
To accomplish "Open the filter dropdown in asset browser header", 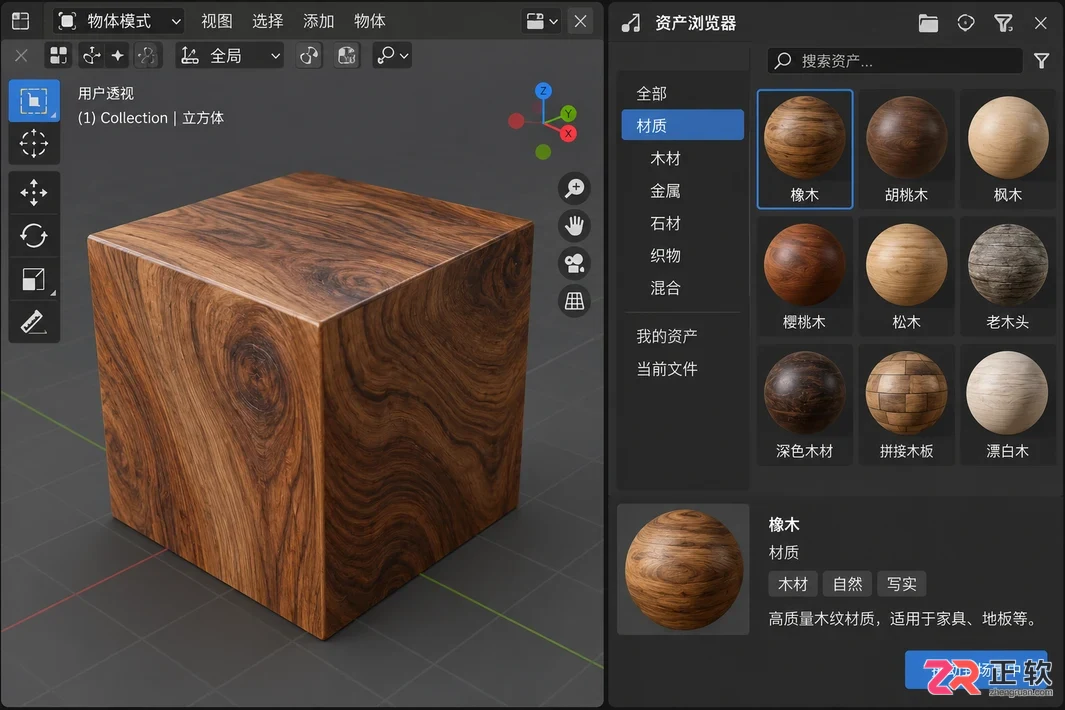I will pos(1003,23).
